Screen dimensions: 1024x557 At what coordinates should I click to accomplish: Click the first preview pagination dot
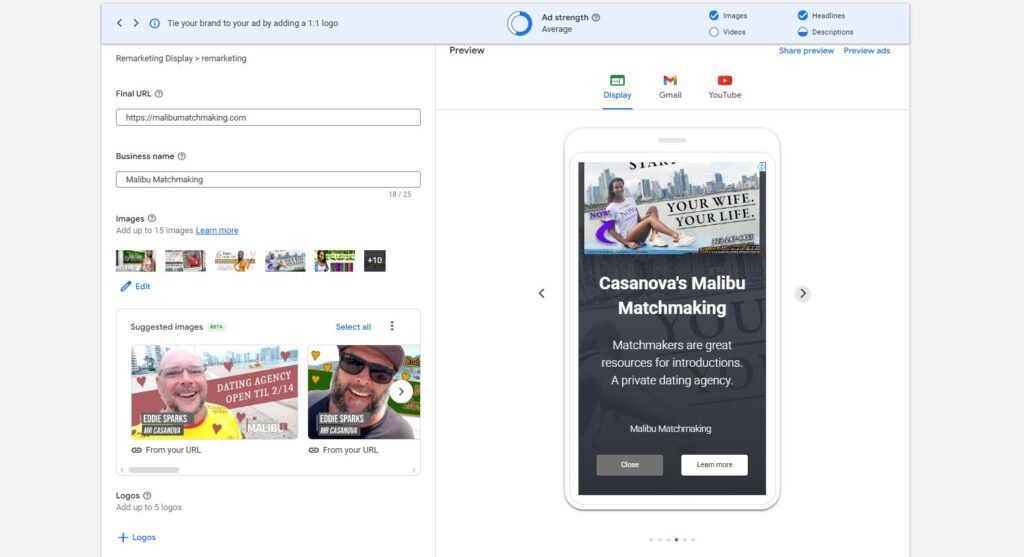point(651,540)
